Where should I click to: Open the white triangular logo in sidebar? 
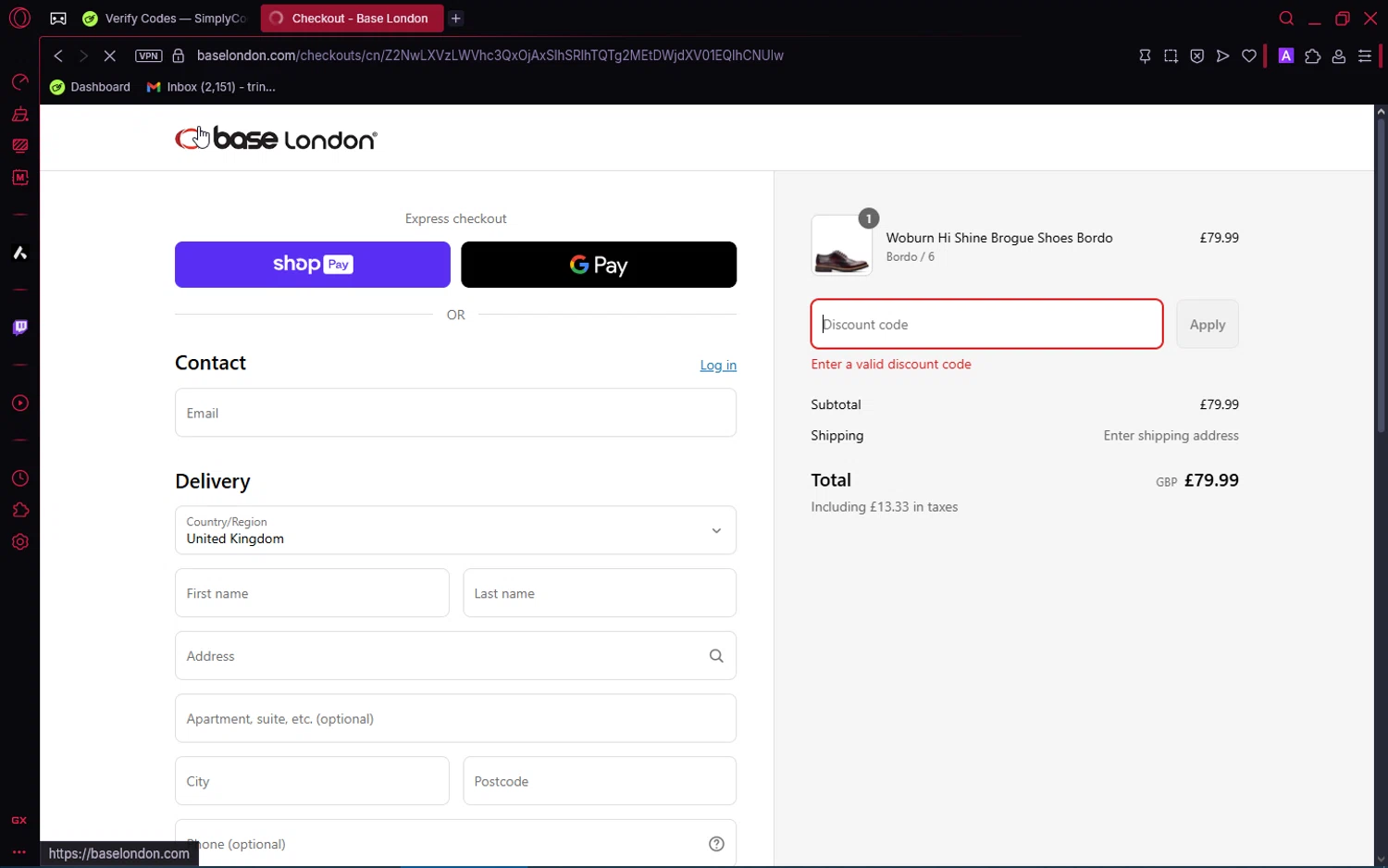[x=19, y=253]
